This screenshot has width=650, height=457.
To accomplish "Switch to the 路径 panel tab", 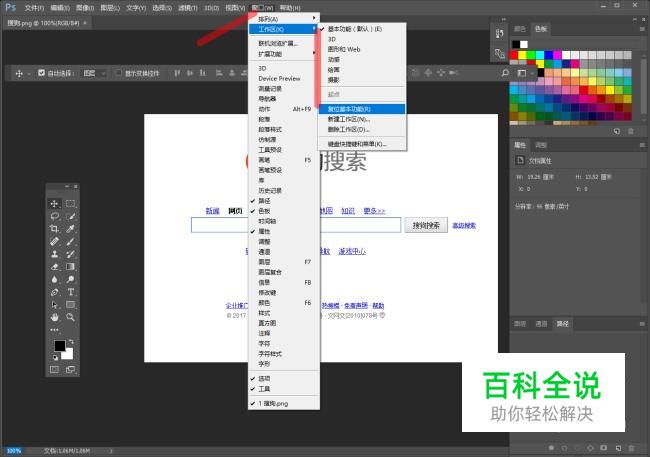I will tap(563, 324).
